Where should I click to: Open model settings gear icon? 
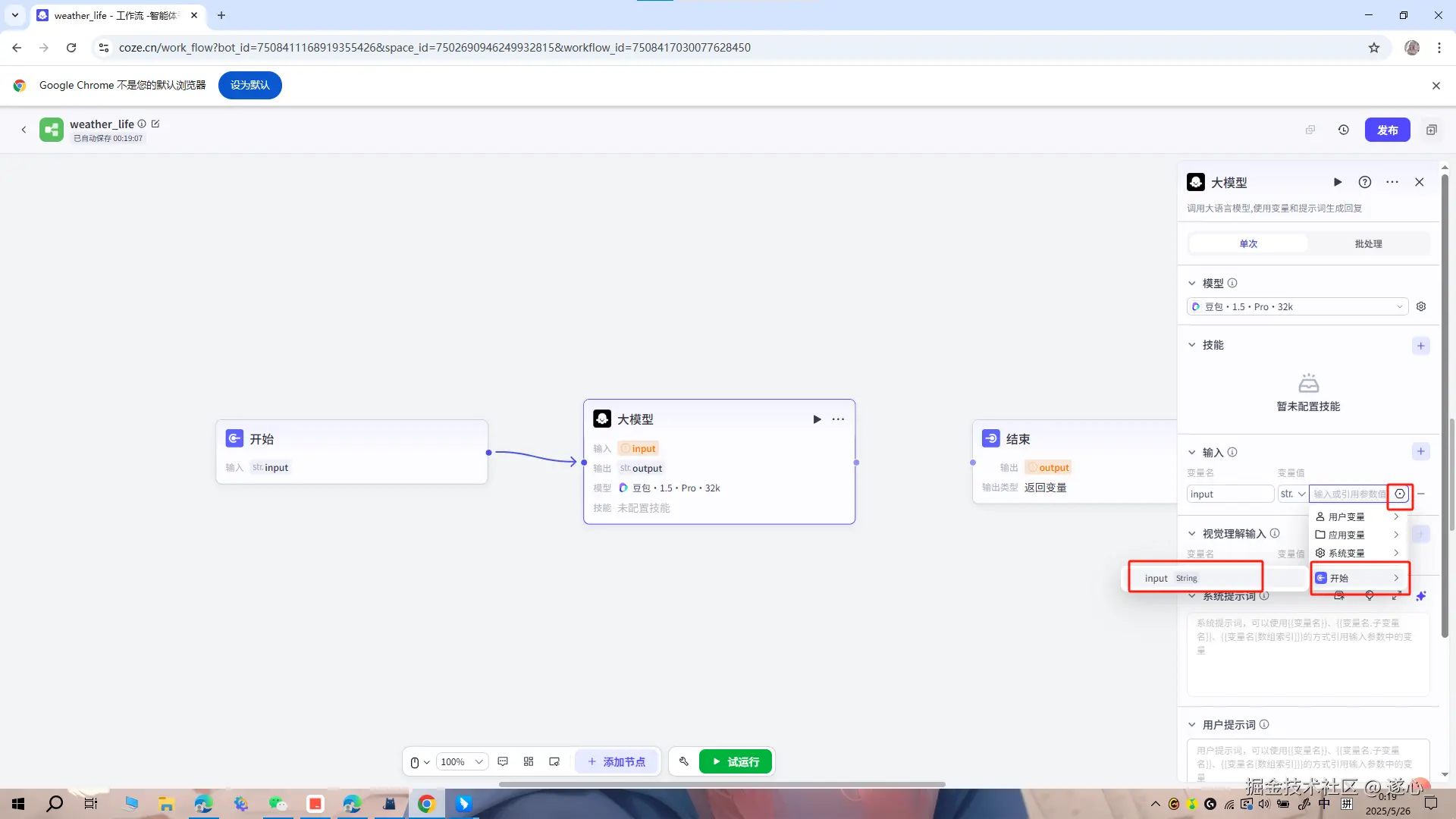click(1421, 306)
